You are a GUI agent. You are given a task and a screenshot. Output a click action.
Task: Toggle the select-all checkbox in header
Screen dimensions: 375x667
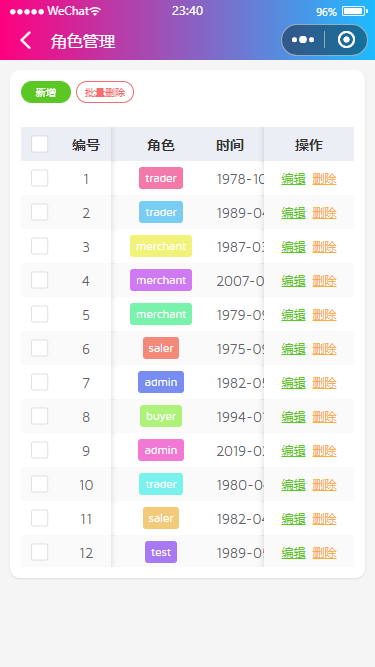pos(40,144)
